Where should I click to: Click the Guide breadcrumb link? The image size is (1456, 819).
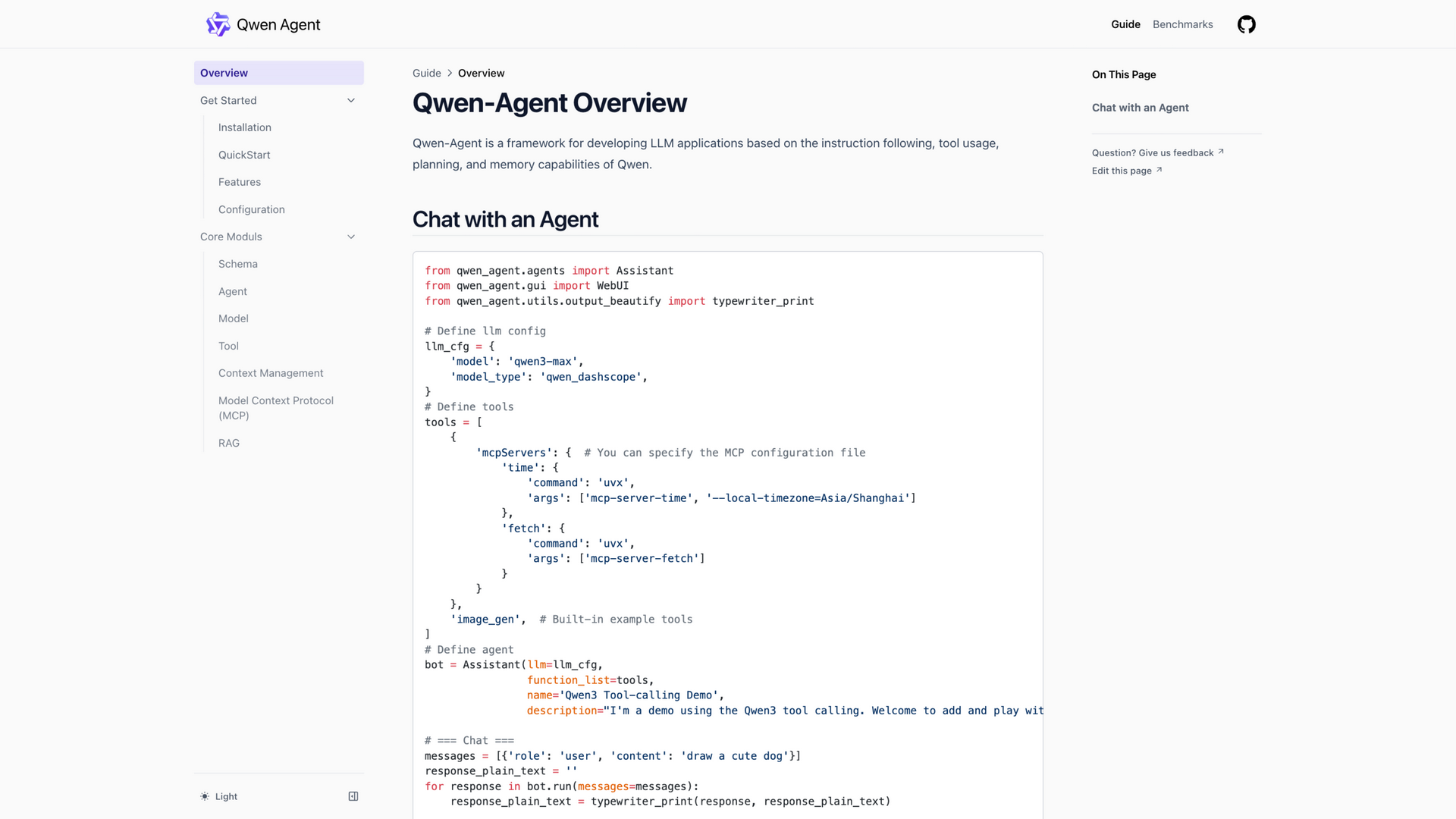tap(427, 73)
